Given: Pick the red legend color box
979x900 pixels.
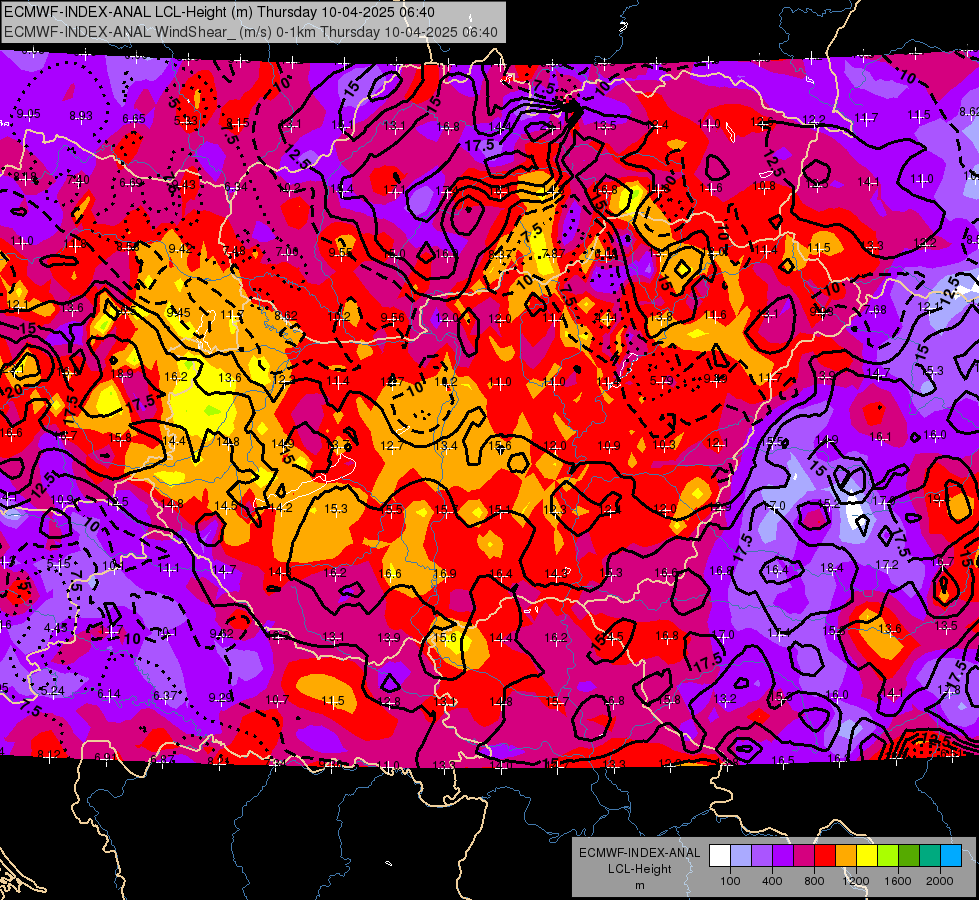Looking at the screenshot, I should (x=825, y=856).
